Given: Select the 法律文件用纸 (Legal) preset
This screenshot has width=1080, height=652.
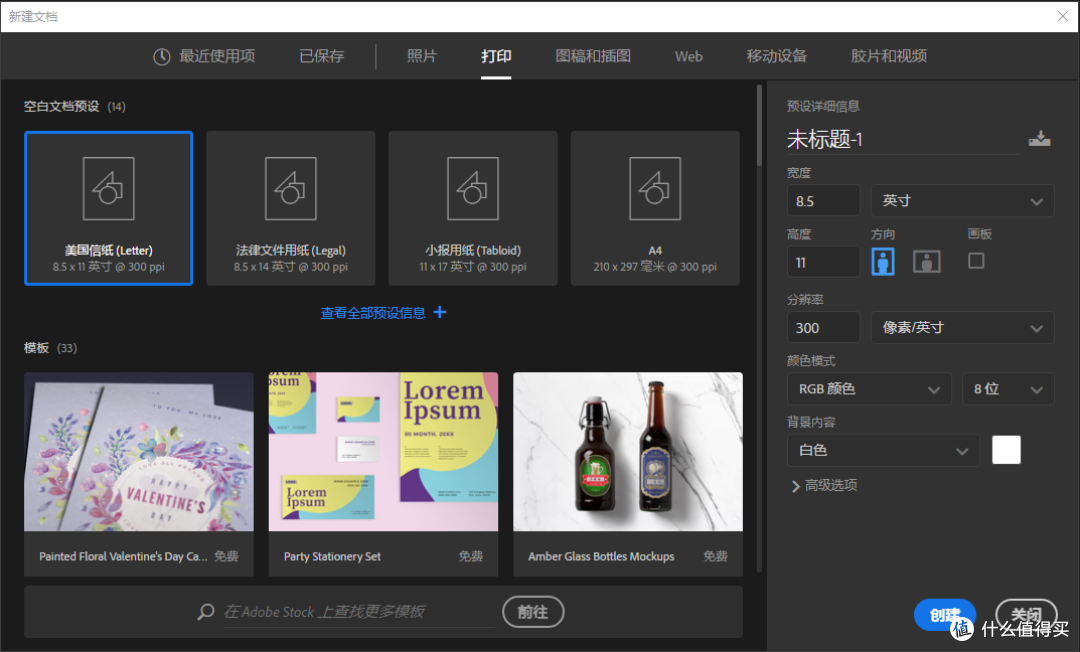Looking at the screenshot, I should click(290, 207).
